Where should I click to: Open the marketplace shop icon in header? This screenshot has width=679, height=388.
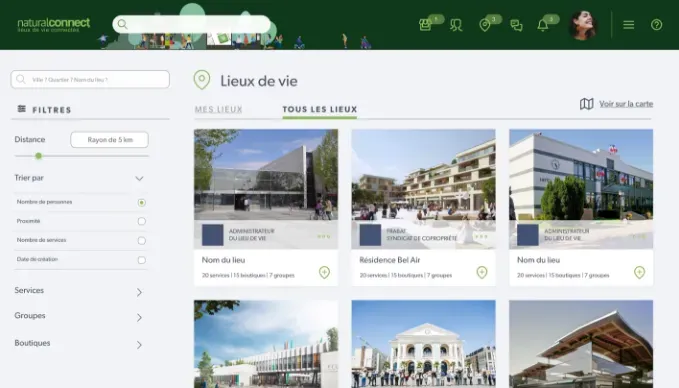tap(425, 25)
